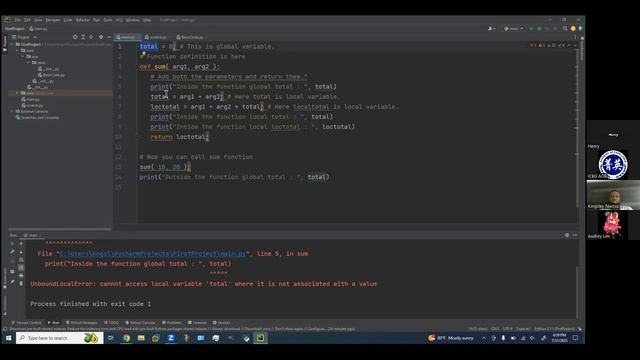Open Zoom from the taskbar
Screen dimensions: 640x360
171,338
